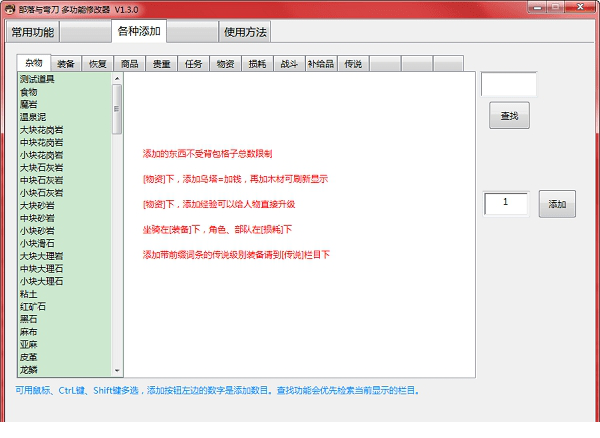The image size is (600, 438).
Task: Select 中块花岗岩 in the item list
Action: click(65, 142)
